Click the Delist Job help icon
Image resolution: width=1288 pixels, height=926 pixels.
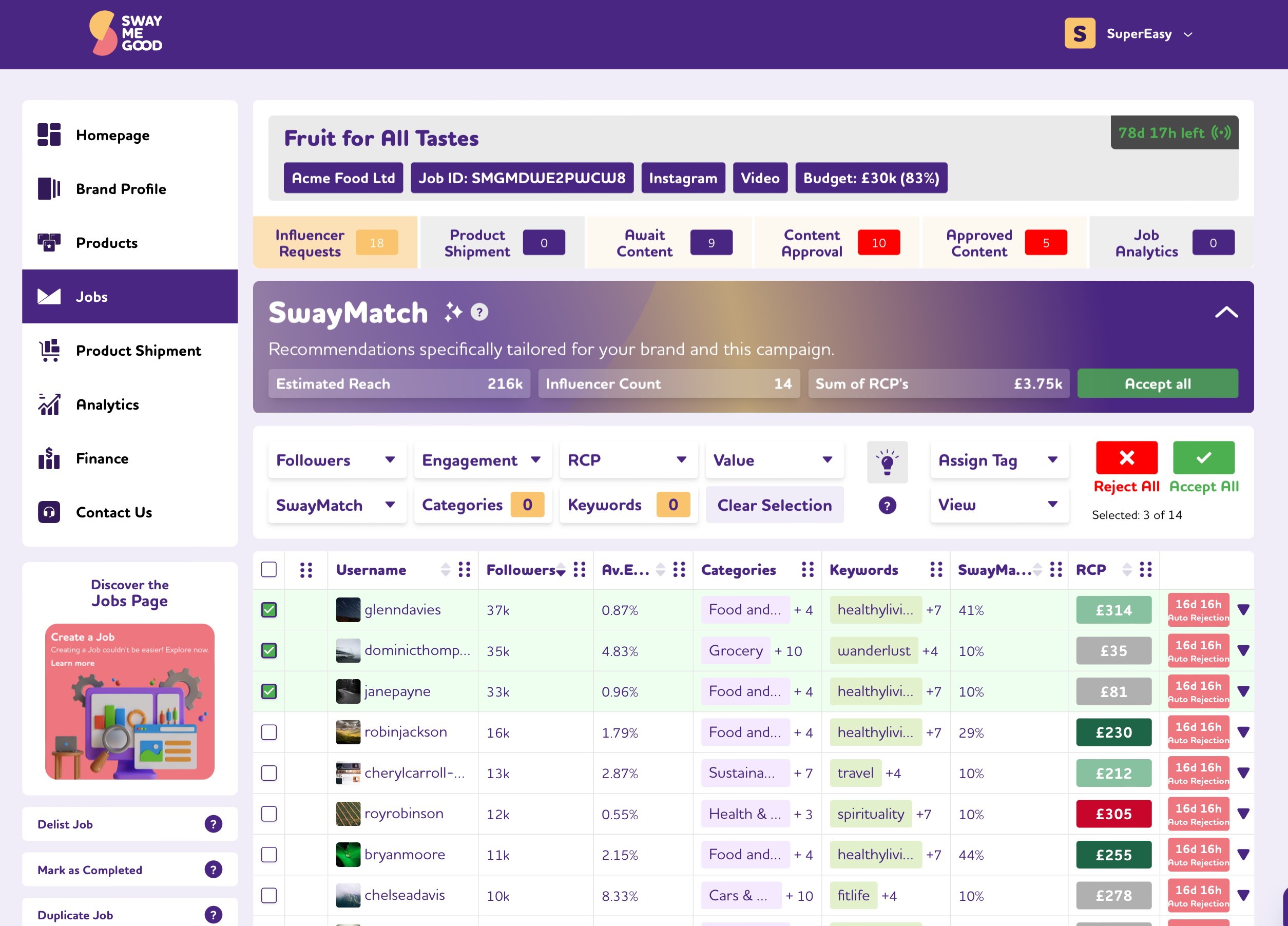coord(213,824)
